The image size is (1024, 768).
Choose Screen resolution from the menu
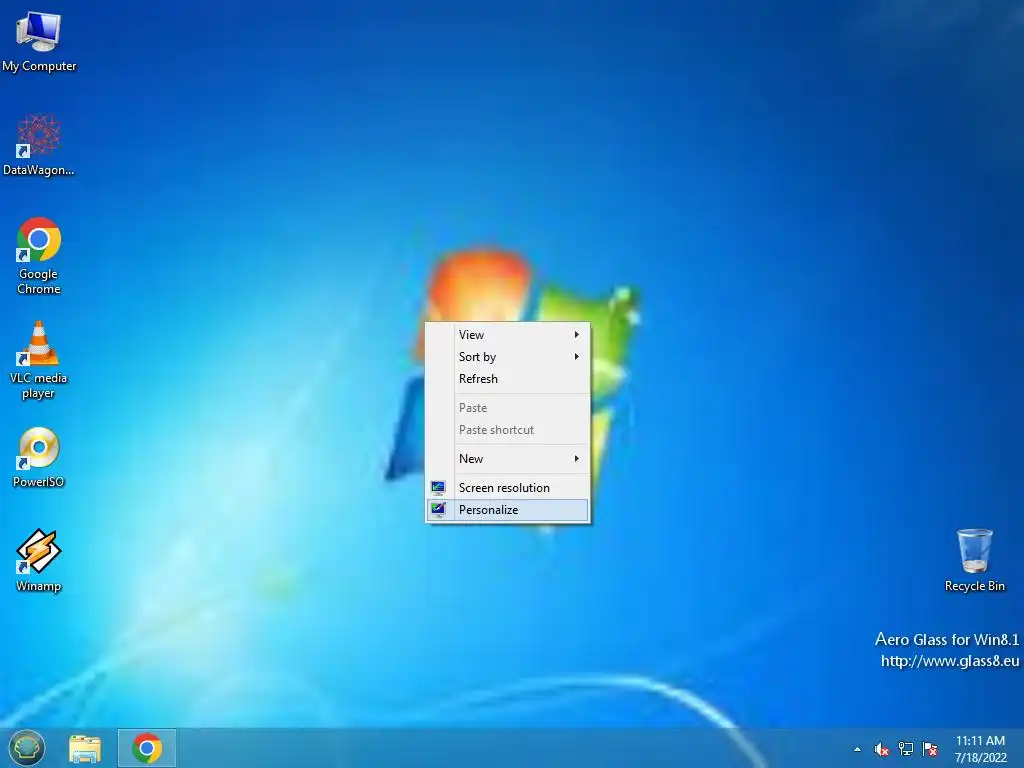508,488
